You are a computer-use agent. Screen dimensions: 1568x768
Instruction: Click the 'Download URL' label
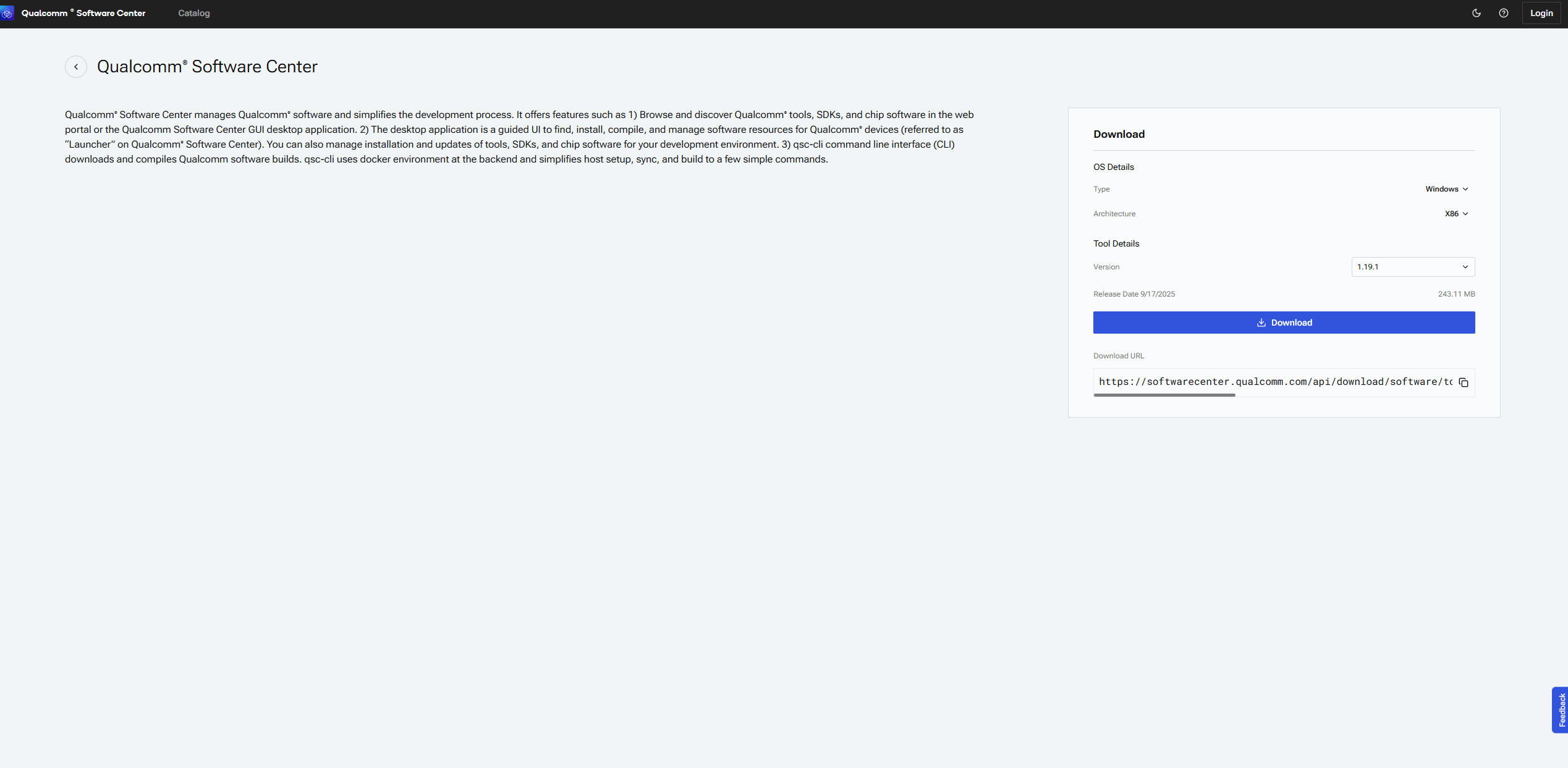coord(1119,356)
